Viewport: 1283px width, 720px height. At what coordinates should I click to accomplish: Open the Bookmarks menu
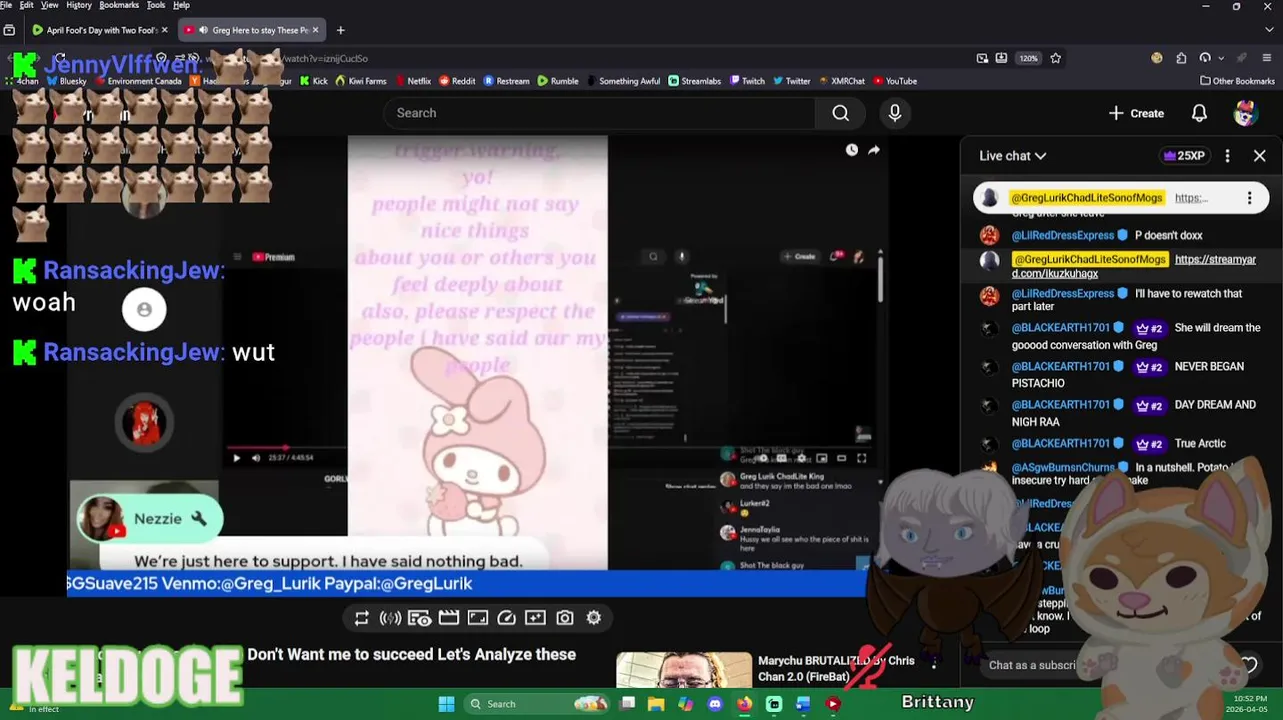[119, 5]
